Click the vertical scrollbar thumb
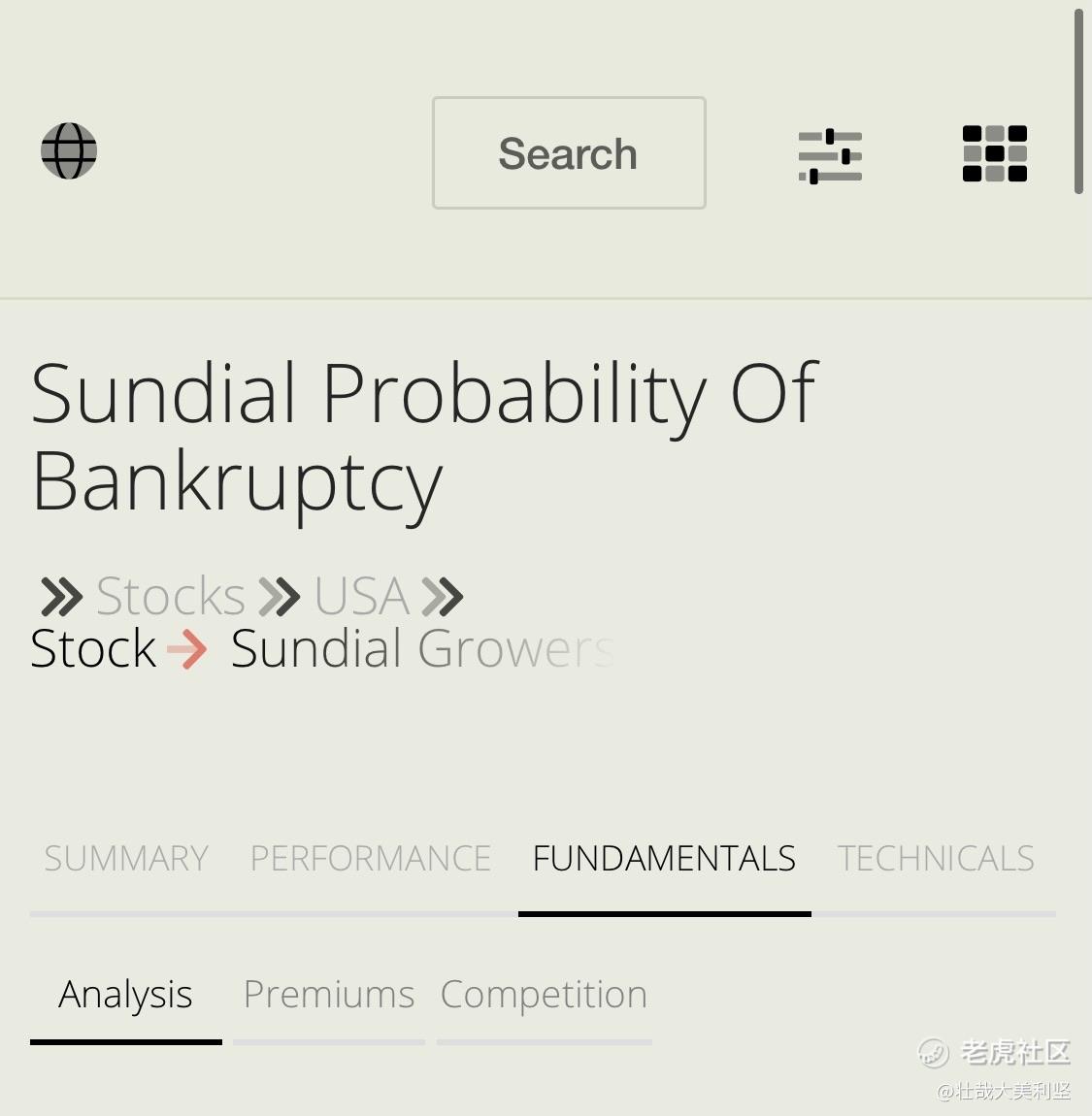 pyautogui.click(x=1079, y=102)
